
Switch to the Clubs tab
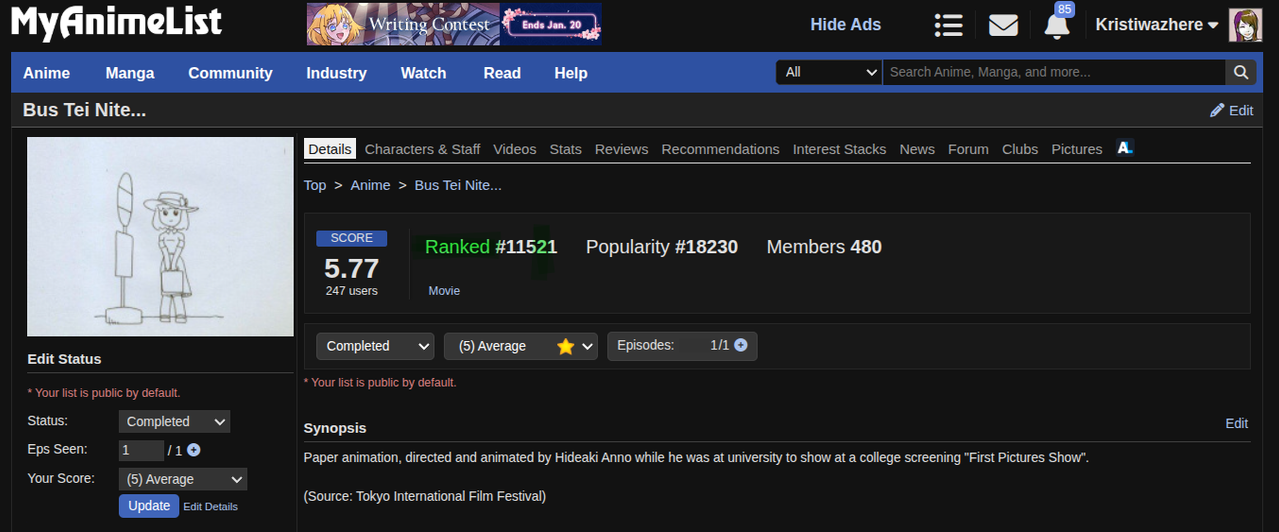(1020, 149)
